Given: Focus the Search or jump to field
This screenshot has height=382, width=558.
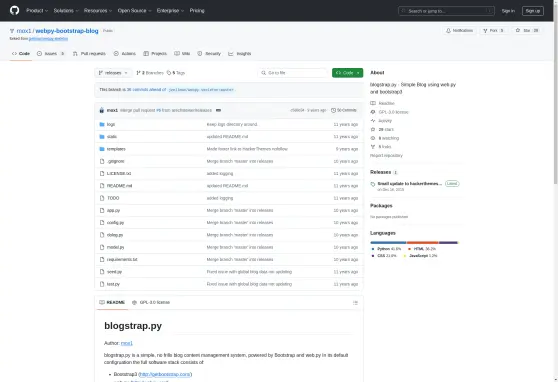Looking at the screenshot, I should [447, 11].
